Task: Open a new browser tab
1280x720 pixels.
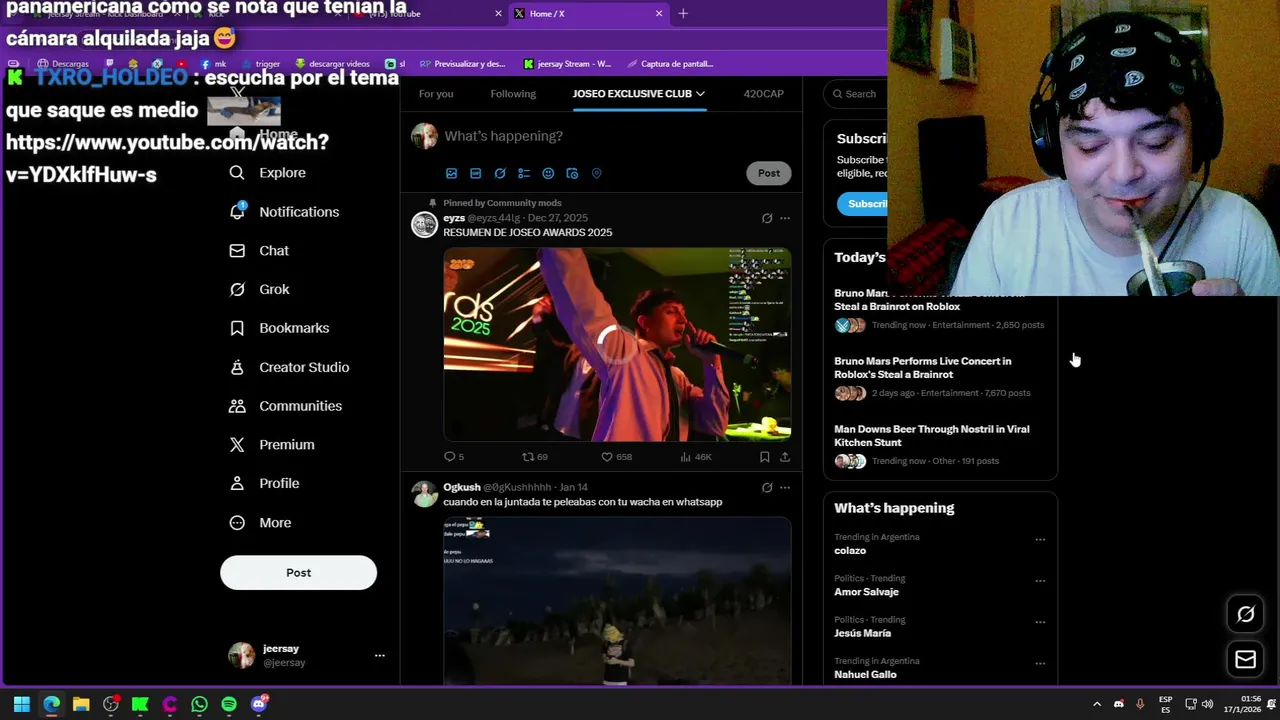Action: [683, 13]
